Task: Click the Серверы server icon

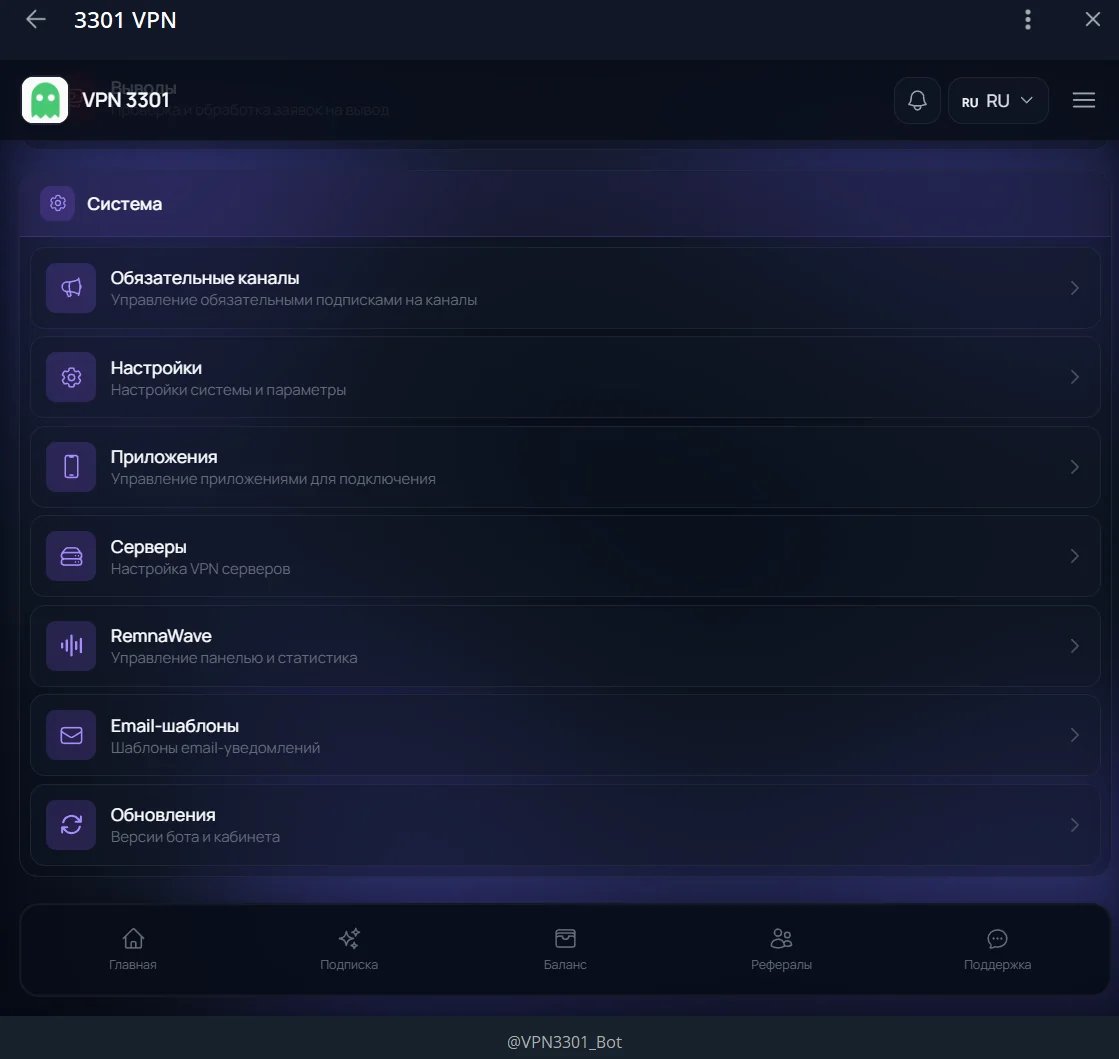Action: point(70,556)
